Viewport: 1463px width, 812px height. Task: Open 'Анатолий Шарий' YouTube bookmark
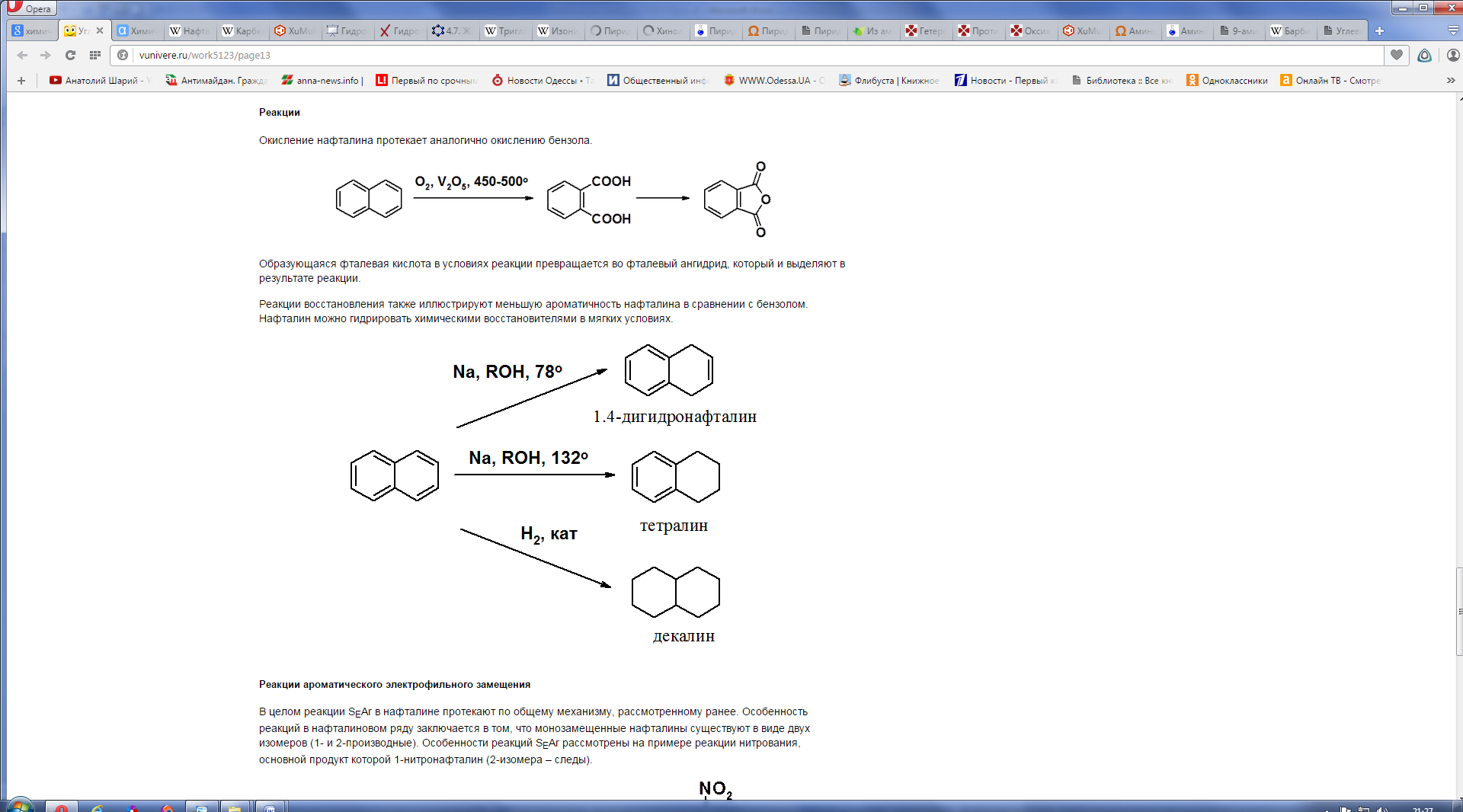click(100, 80)
